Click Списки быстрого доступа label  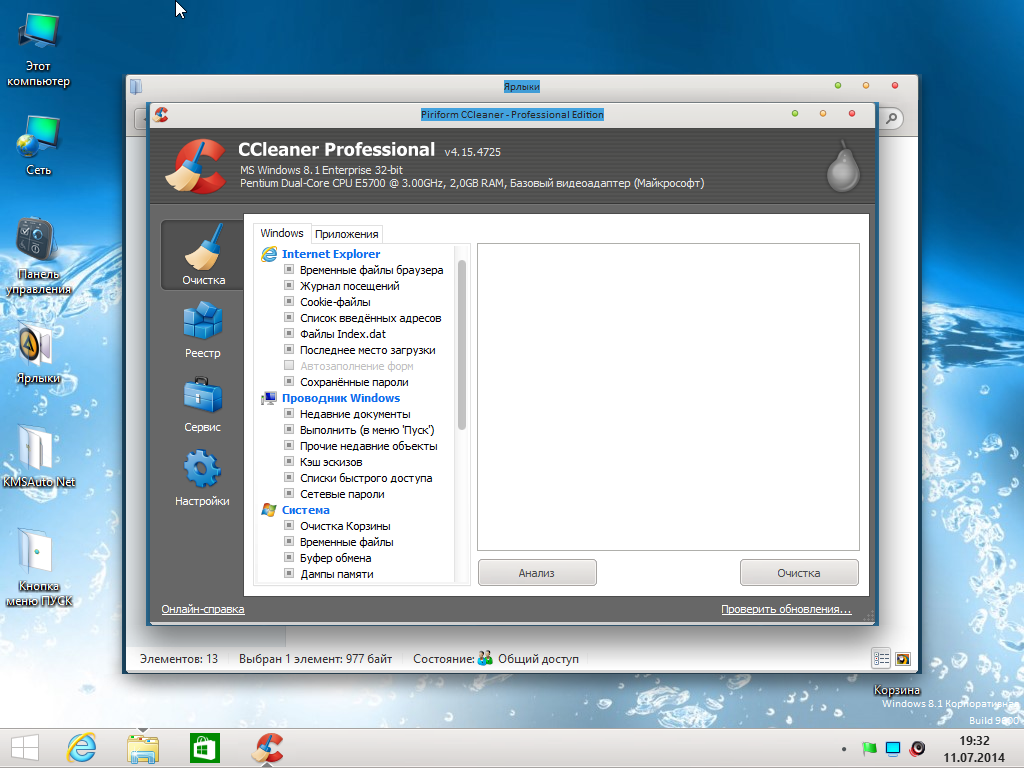pos(366,478)
